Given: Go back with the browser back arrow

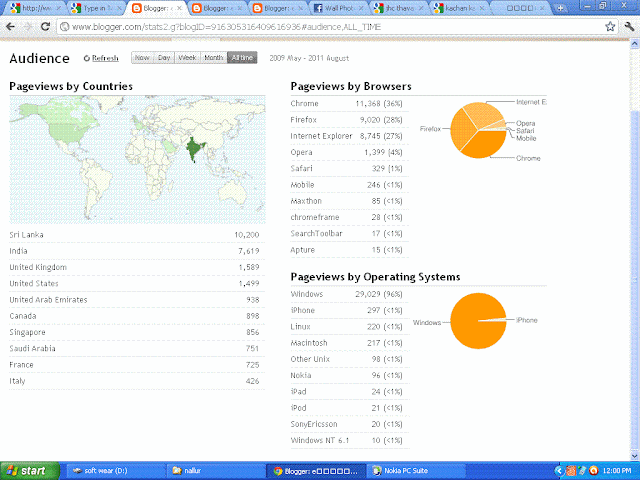Looking at the screenshot, I should pos(11,27).
